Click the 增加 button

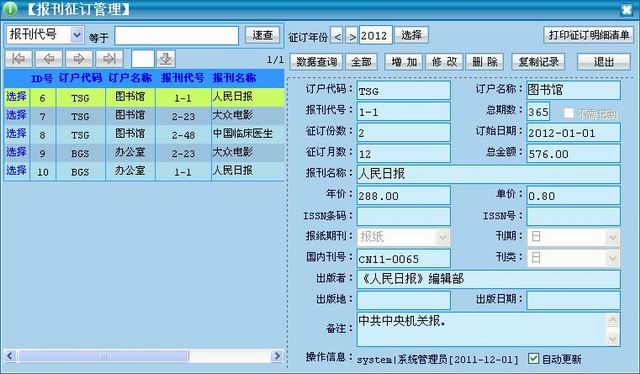pos(404,62)
